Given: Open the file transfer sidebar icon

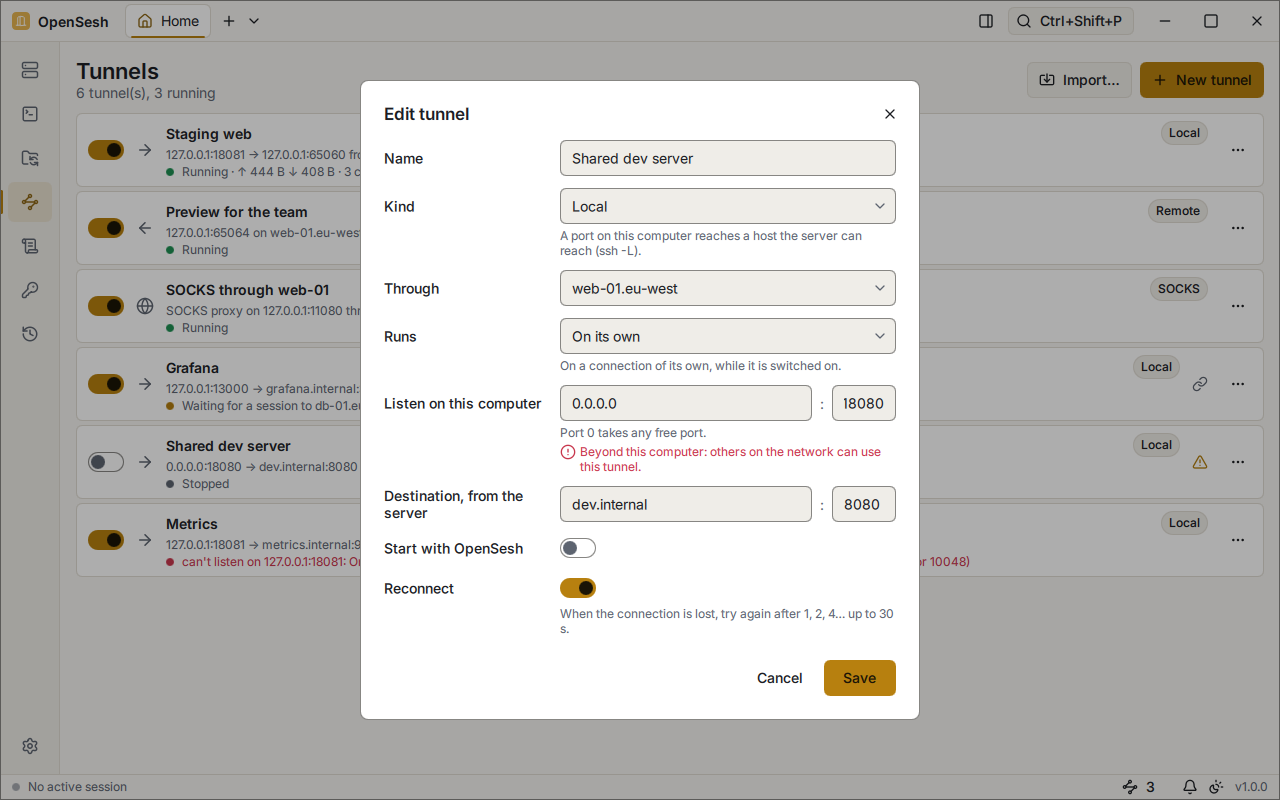Looking at the screenshot, I should 30,158.
